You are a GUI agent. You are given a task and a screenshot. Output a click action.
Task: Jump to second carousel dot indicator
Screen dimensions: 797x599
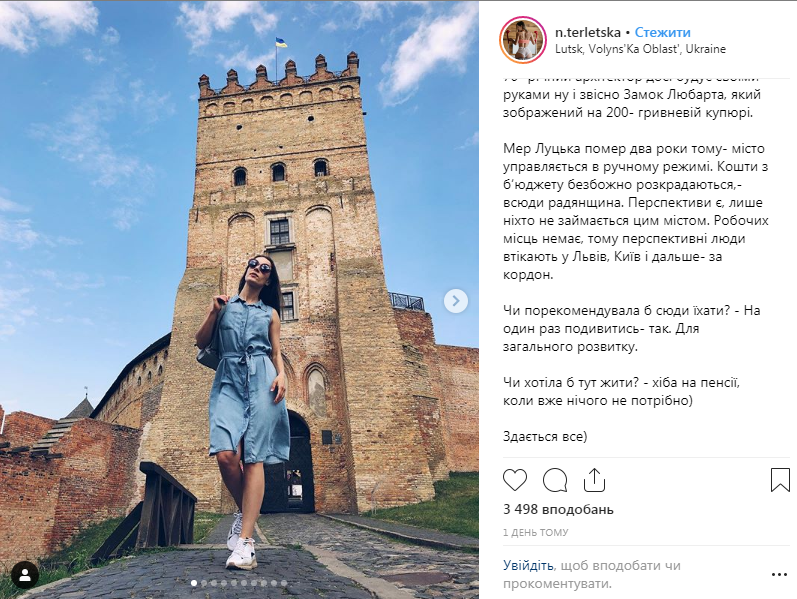(204, 583)
